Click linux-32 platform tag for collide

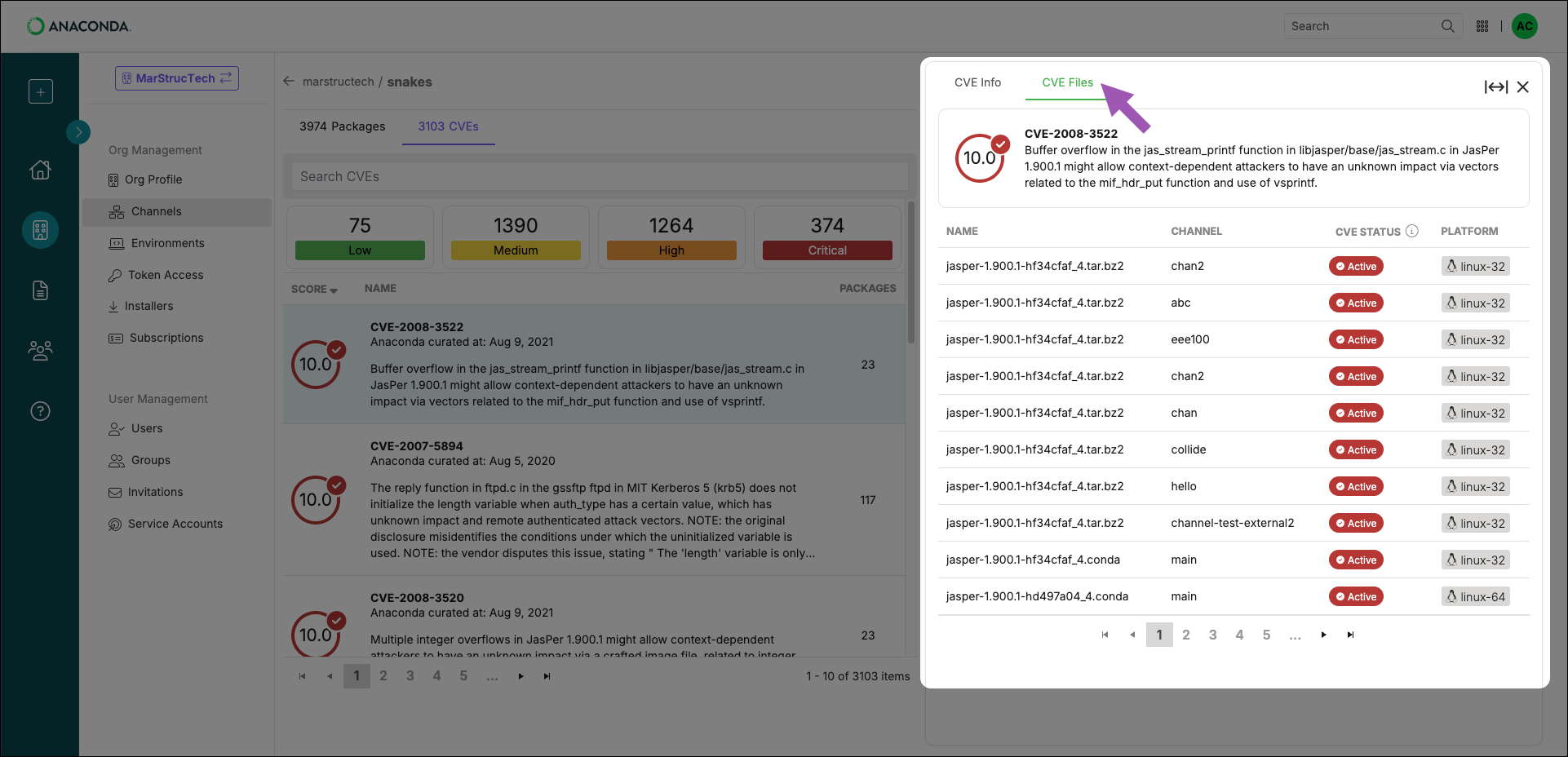pyautogui.click(x=1475, y=449)
